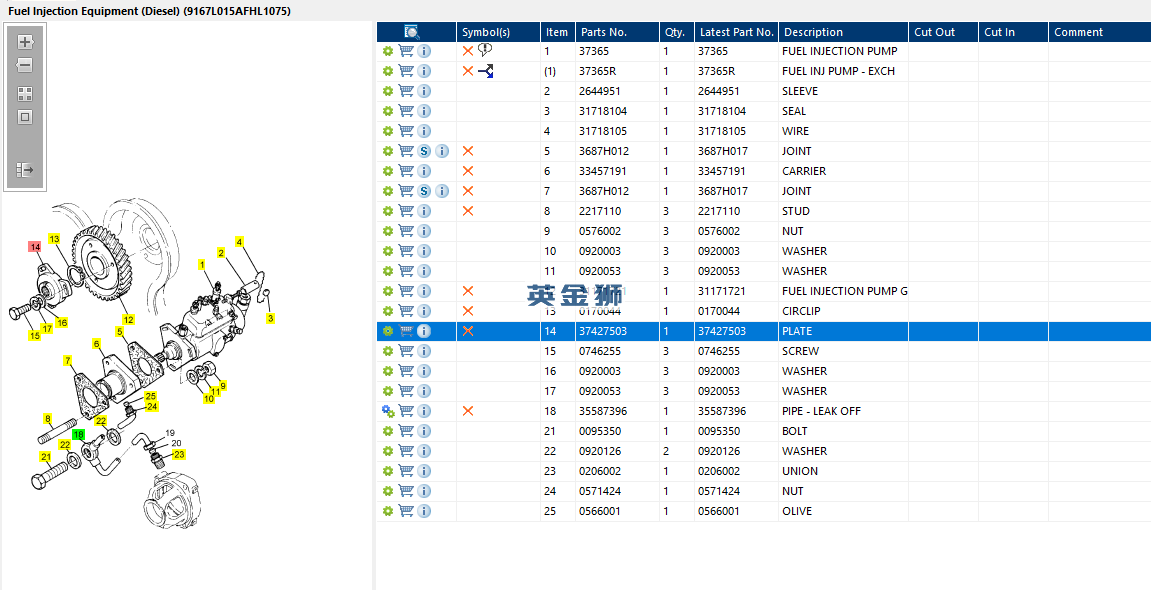Click cart icon for OLIVE row

[406, 511]
